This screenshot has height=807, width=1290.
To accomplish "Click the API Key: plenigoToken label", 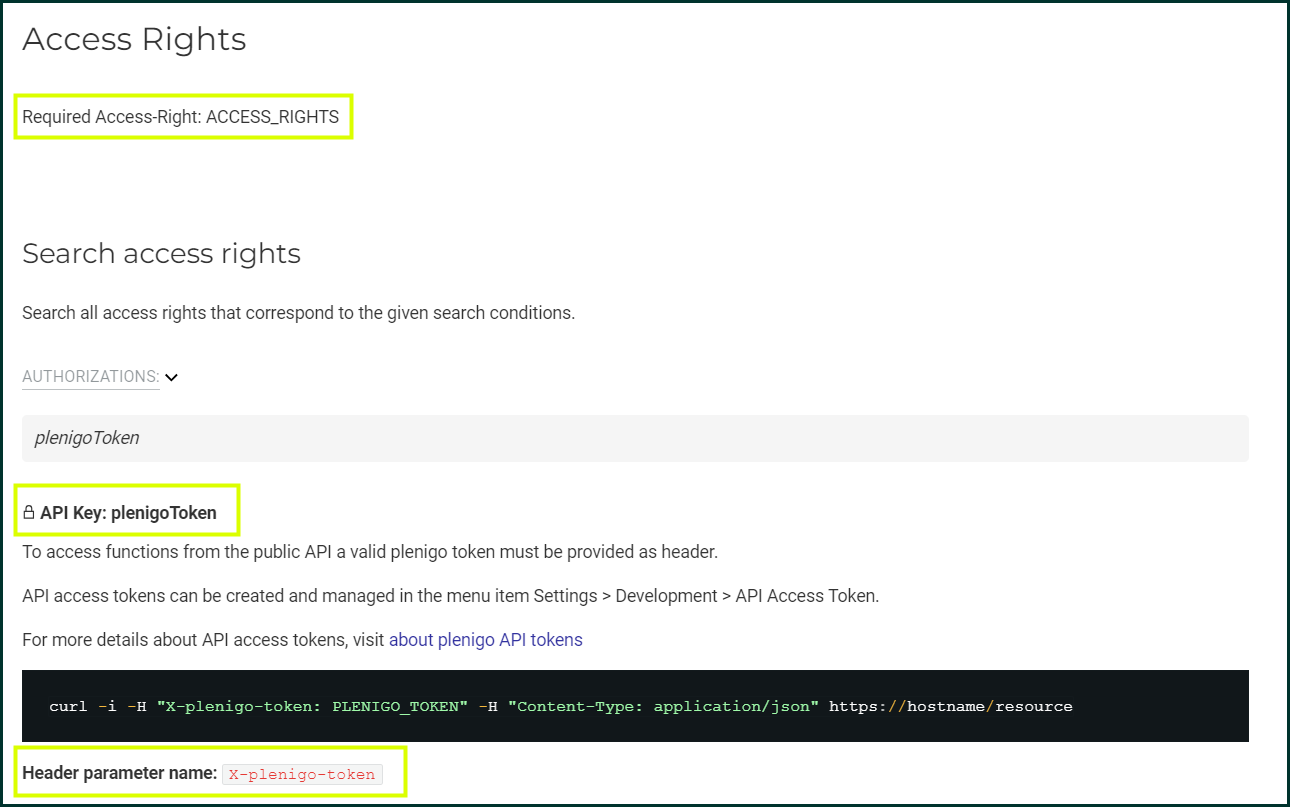I will coord(128,513).
